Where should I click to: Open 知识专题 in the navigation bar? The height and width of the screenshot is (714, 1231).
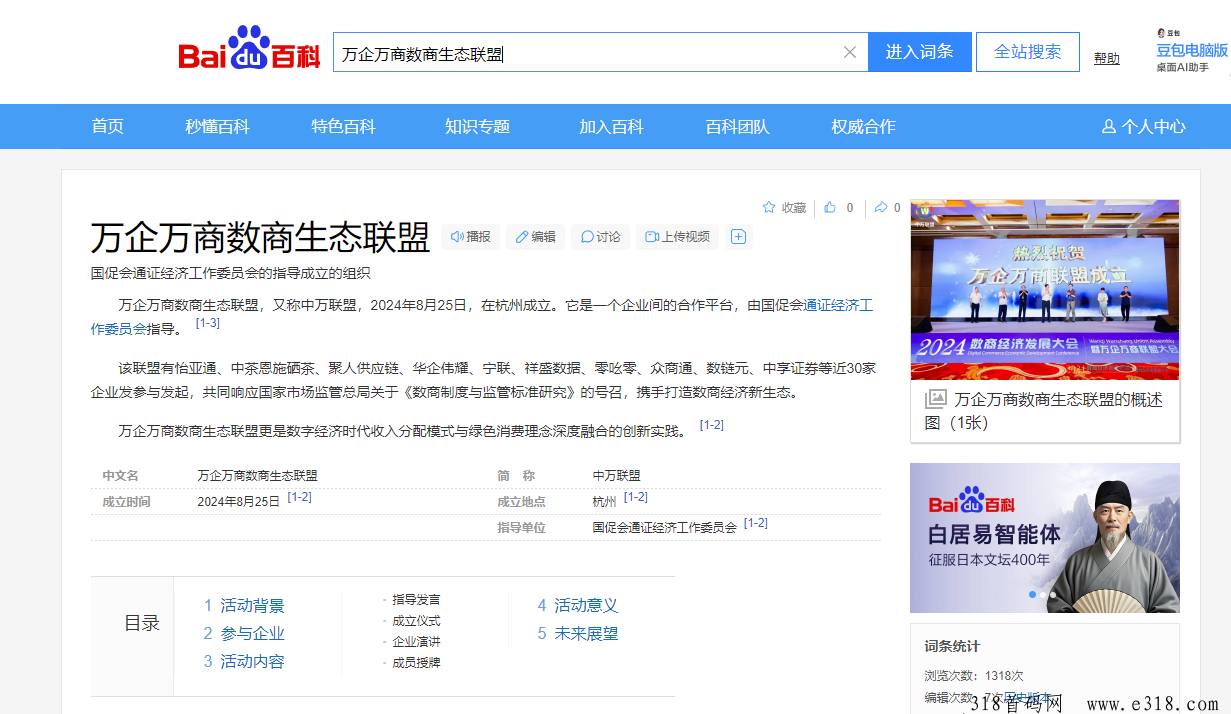coord(477,127)
